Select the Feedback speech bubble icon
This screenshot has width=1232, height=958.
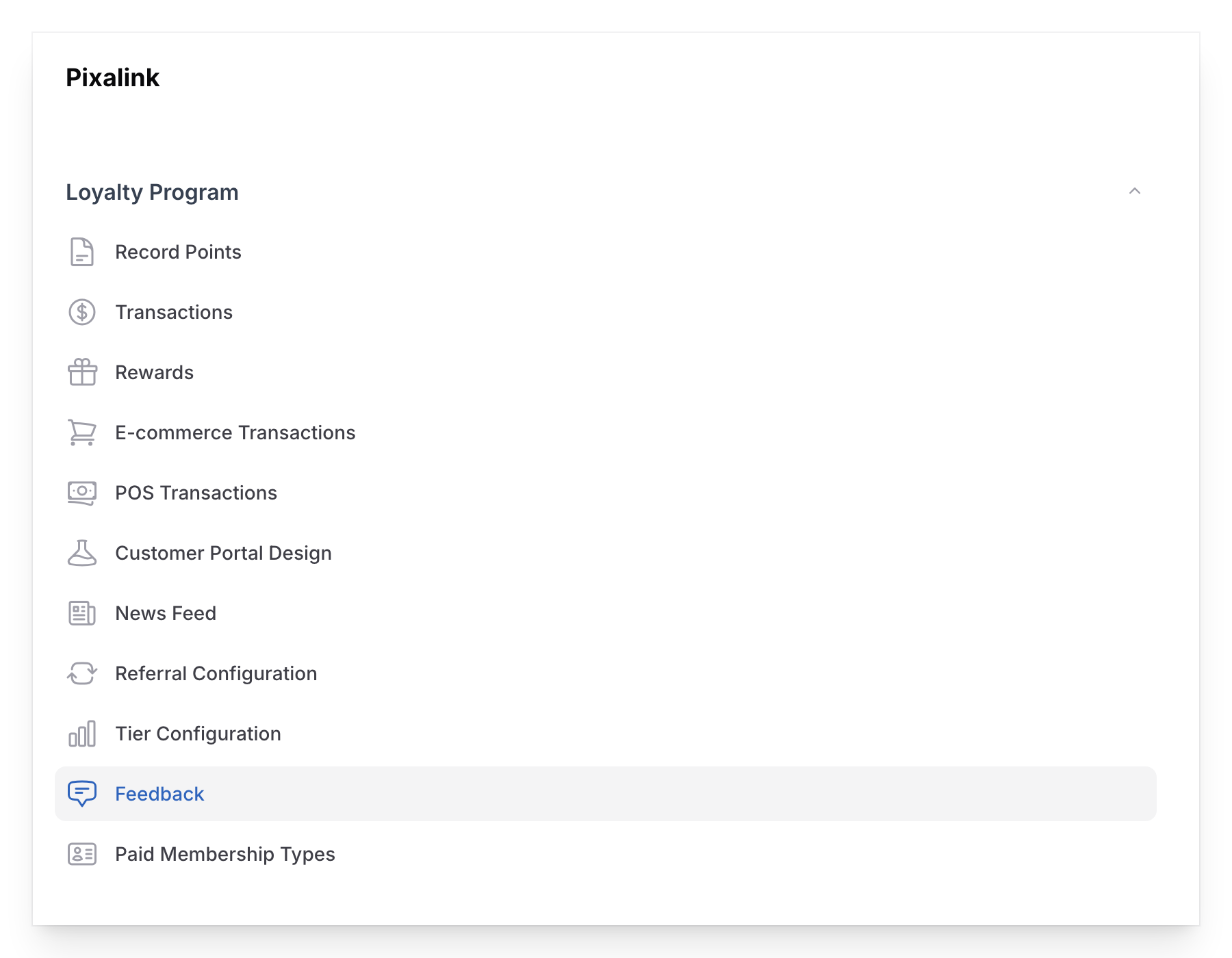(x=81, y=794)
